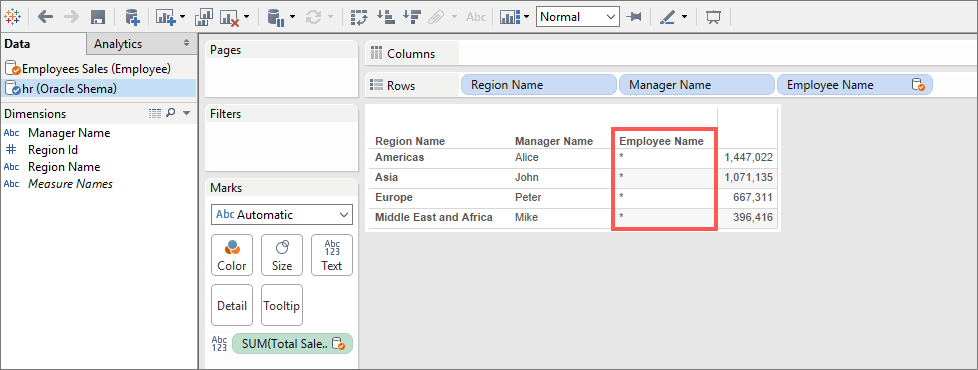Save the workbook with the floppy icon
The width and height of the screenshot is (978, 370).
(x=98, y=17)
